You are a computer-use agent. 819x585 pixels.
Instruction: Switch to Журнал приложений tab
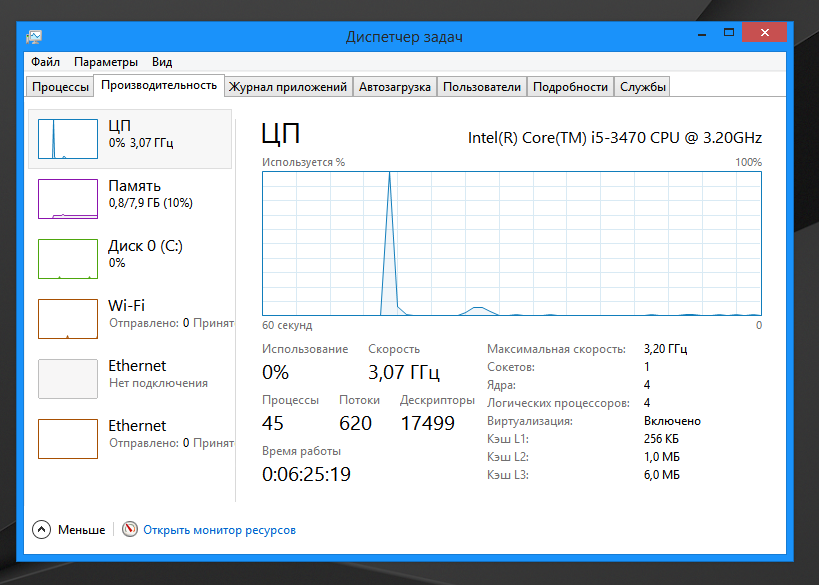point(288,87)
